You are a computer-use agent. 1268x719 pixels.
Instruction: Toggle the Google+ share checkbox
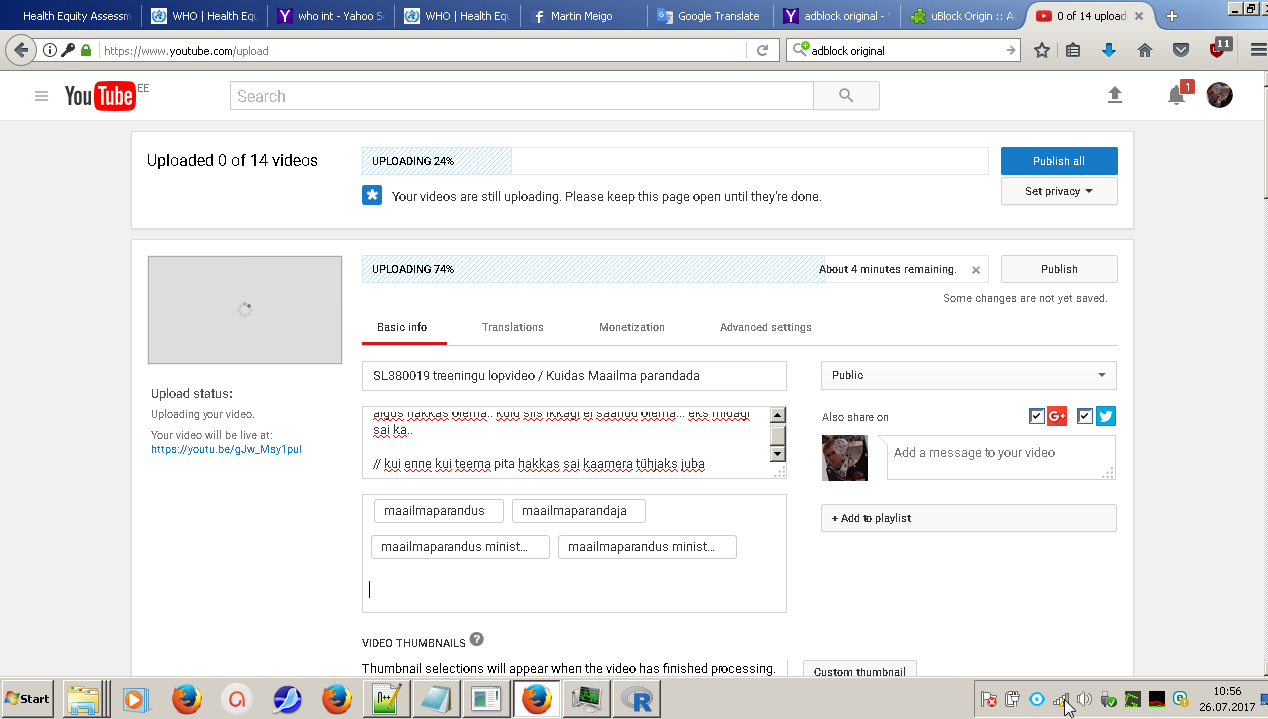click(x=1036, y=417)
